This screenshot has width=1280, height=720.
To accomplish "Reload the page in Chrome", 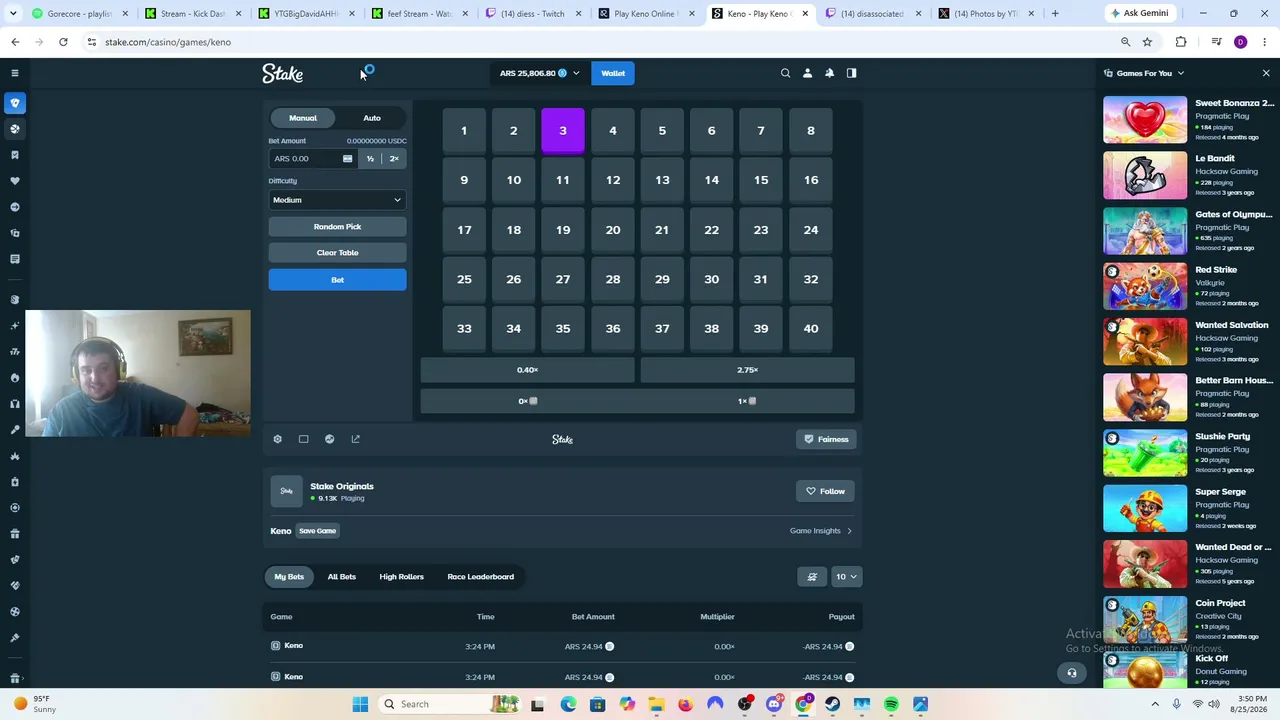I will [x=63, y=42].
